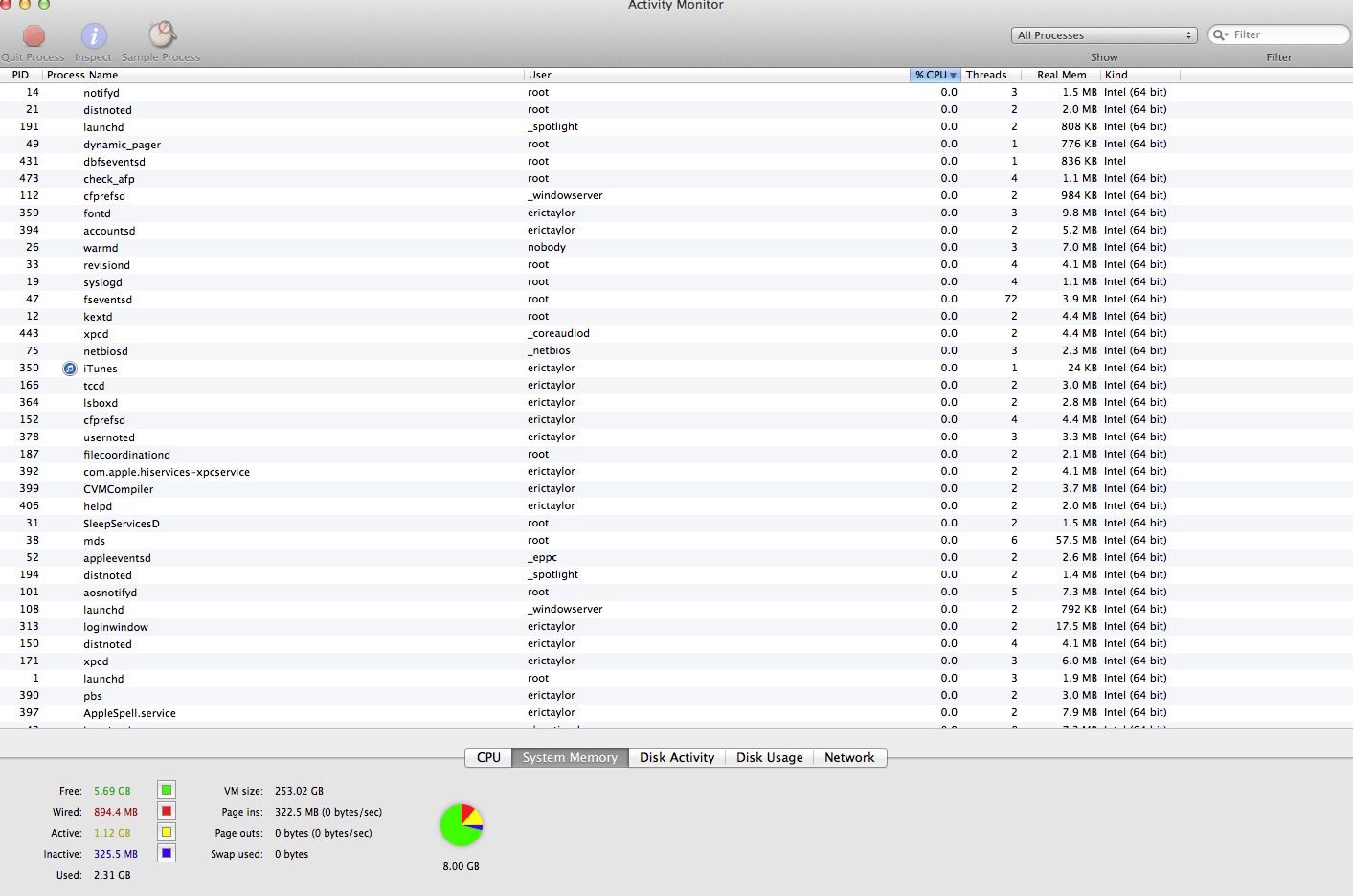Image resolution: width=1353 pixels, height=896 pixels.
Task: Select the dbfseventsd process row
Action: point(676,162)
